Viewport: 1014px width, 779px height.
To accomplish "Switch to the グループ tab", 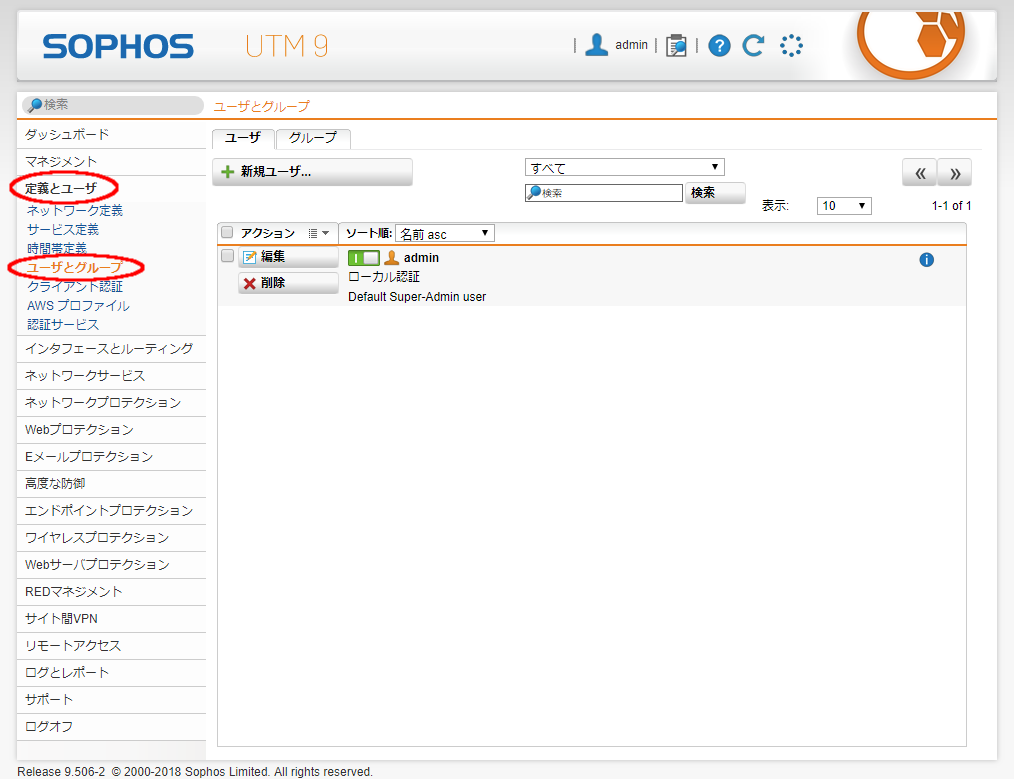I will [313, 138].
